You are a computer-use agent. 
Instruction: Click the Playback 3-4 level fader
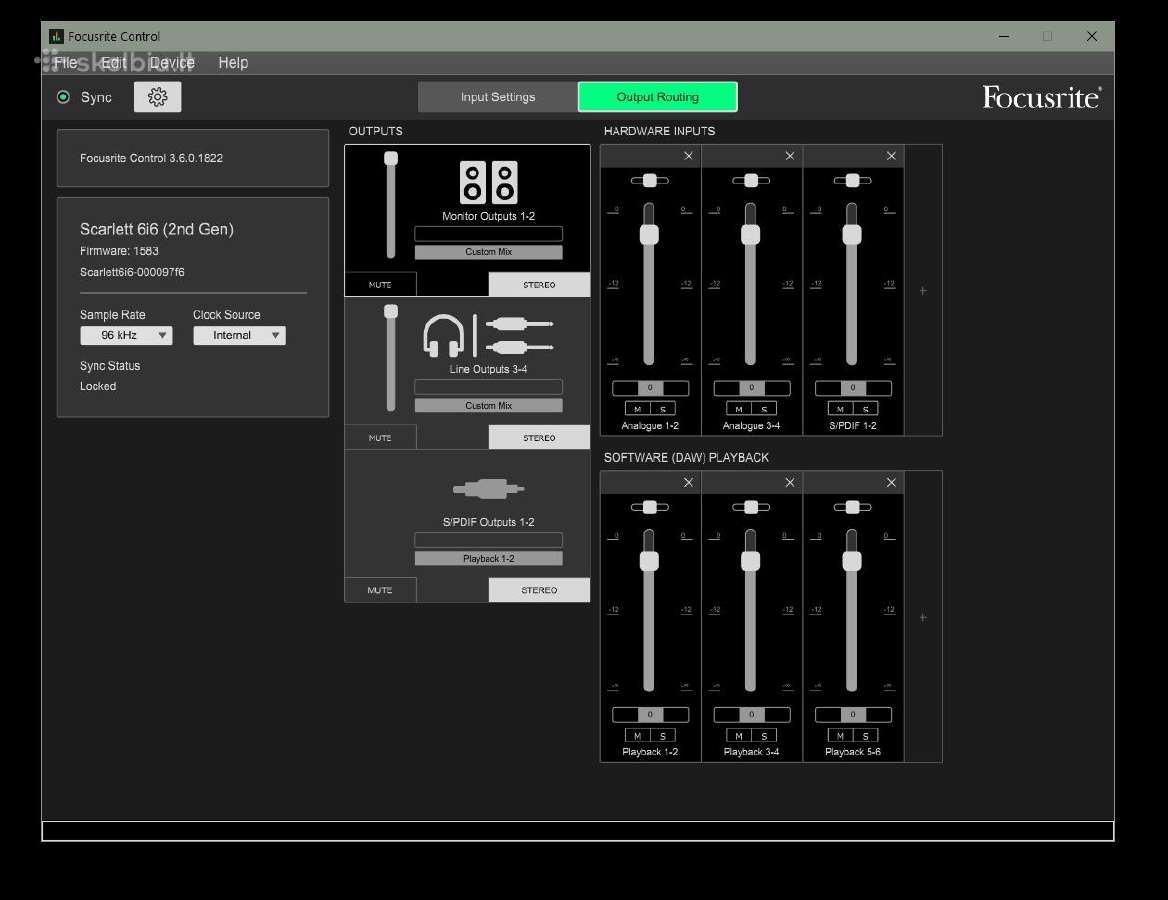(x=751, y=610)
